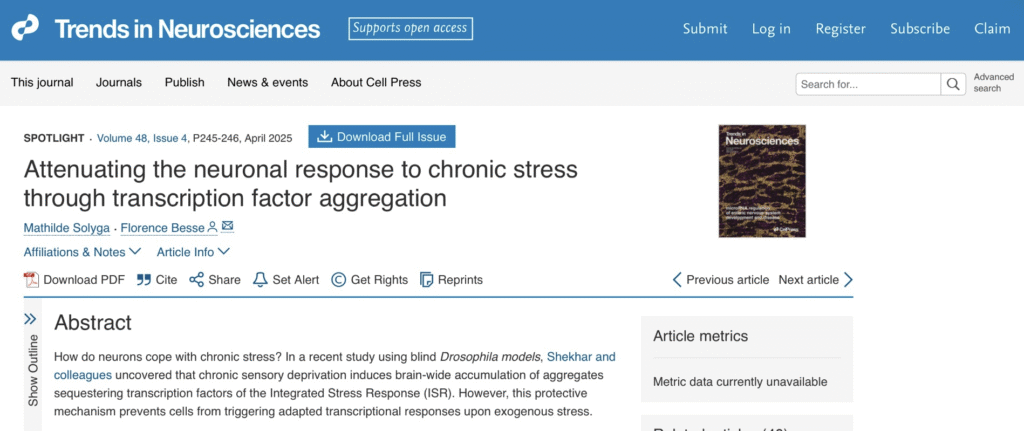Click the person icon beside Florence Besse
This screenshot has height=431, width=1024.
pyautogui.click(x=212, y=227)
